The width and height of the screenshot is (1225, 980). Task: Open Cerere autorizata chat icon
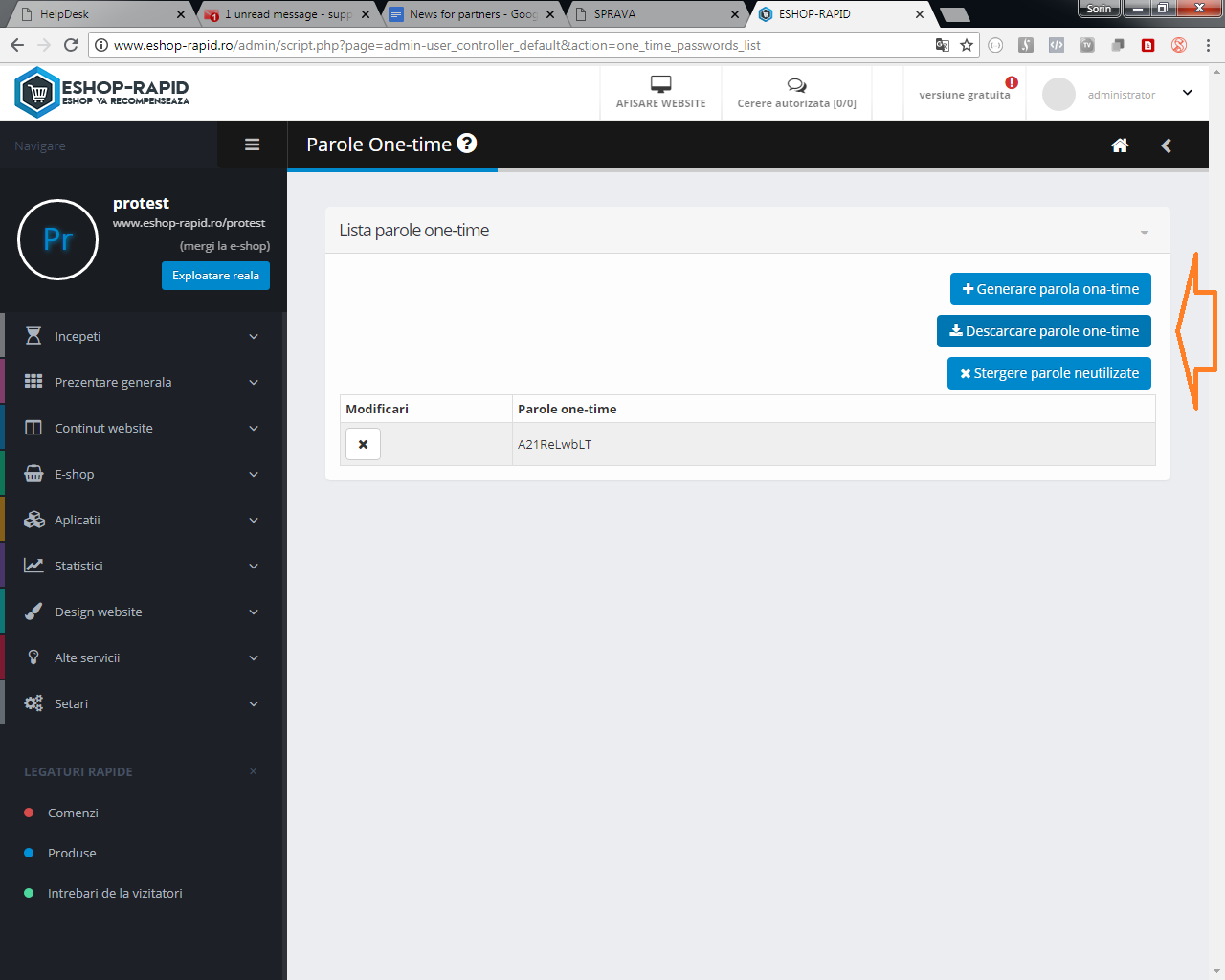pyautogui.click(x=796, y=85)
